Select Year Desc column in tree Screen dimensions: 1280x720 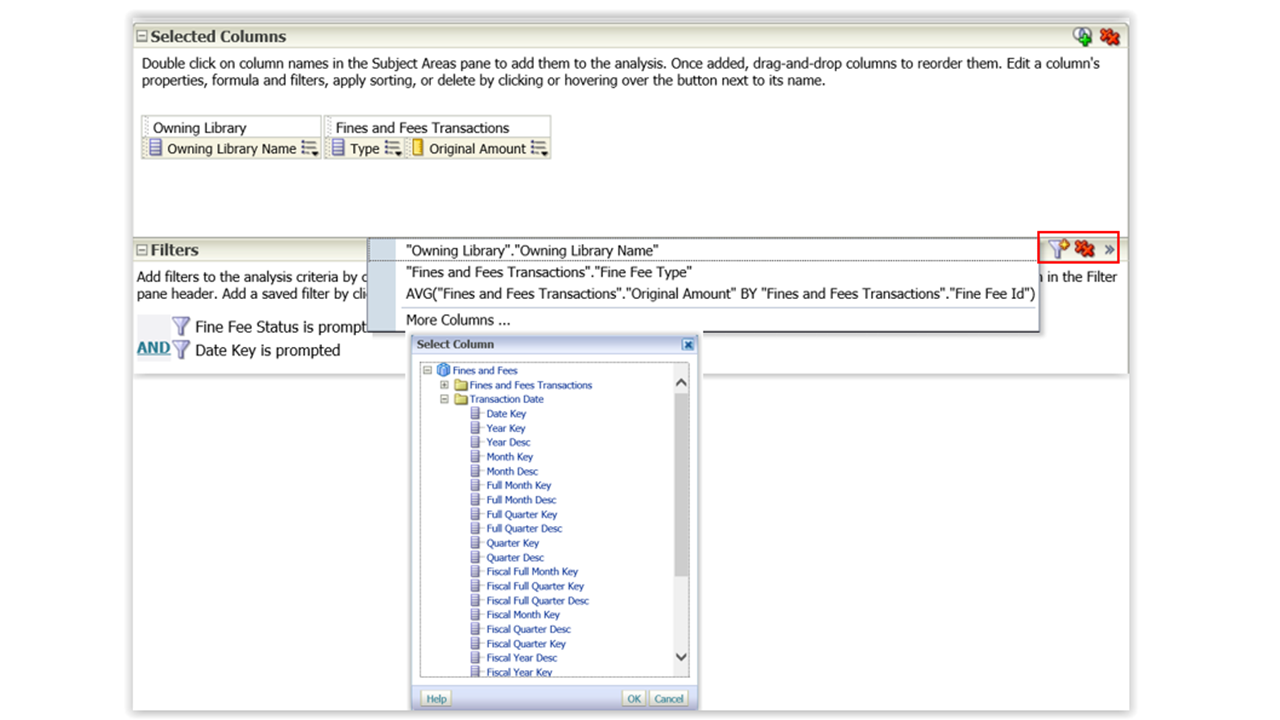508,442
